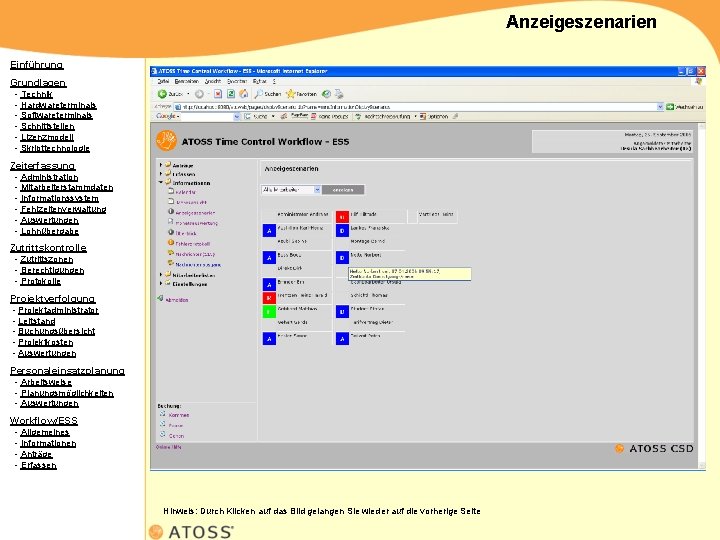Open the Projektkosten link
The height and width of the screenshot is (540, 720).
pos(45,342)
